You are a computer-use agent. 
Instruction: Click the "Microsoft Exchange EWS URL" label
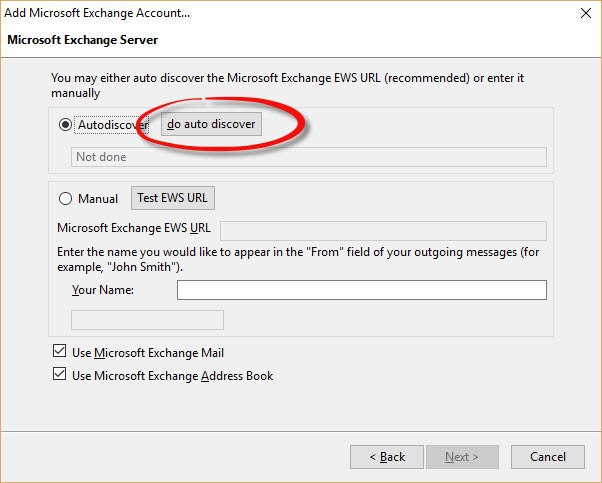point(134,228)
